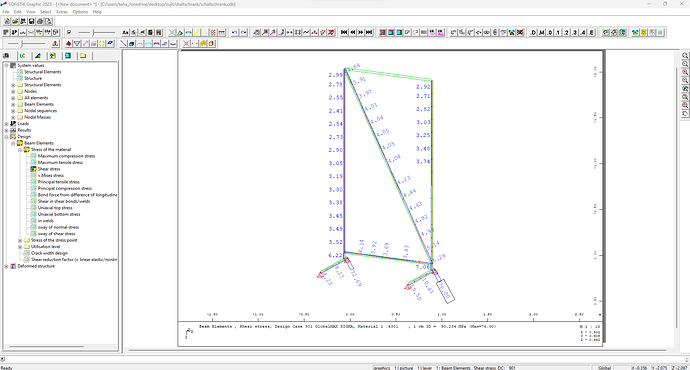Toggle the small checkbox beside the toolbar slider

pos(69,32)
